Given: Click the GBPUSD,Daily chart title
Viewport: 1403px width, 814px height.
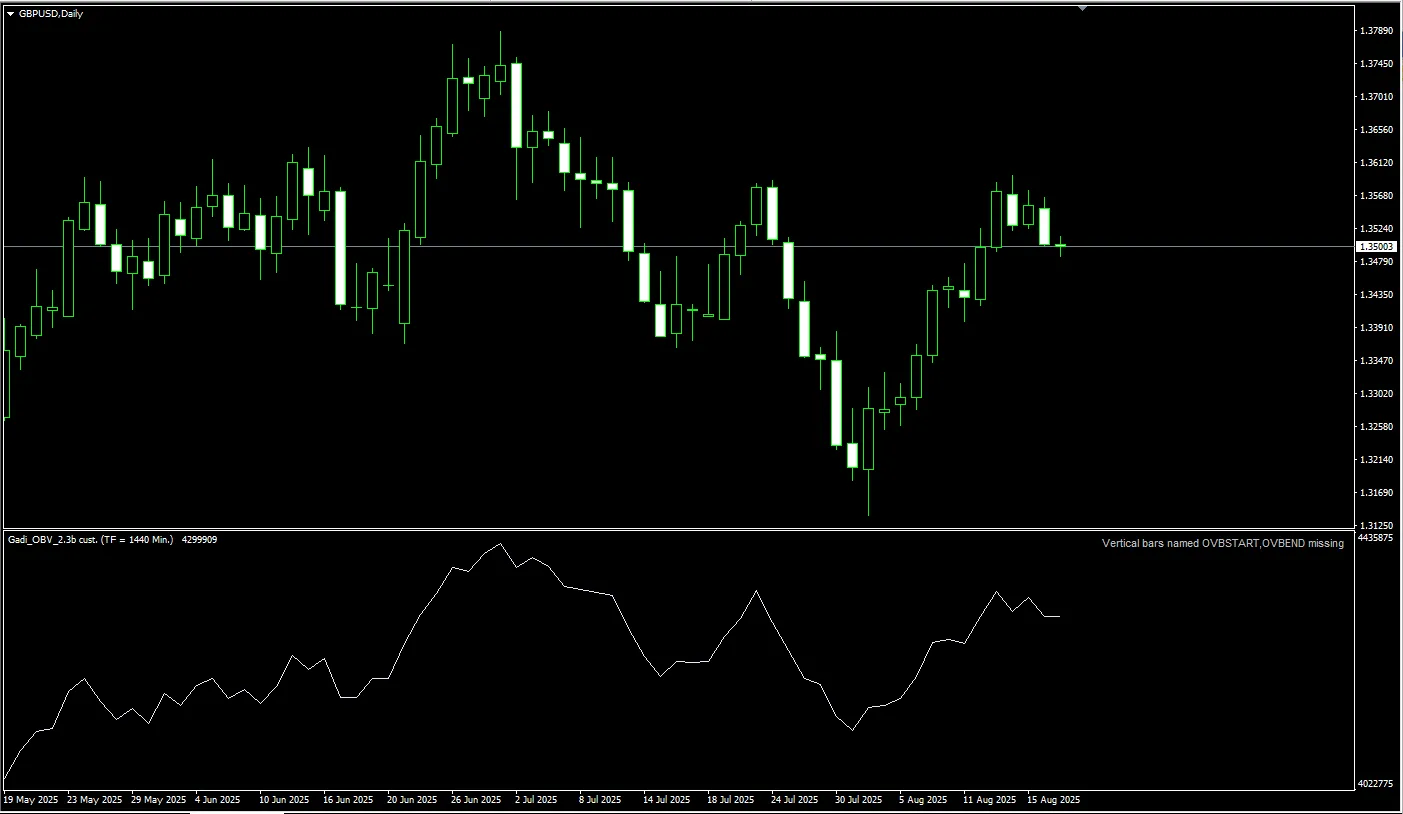Looking at the screenshot, I should (51, 13).
